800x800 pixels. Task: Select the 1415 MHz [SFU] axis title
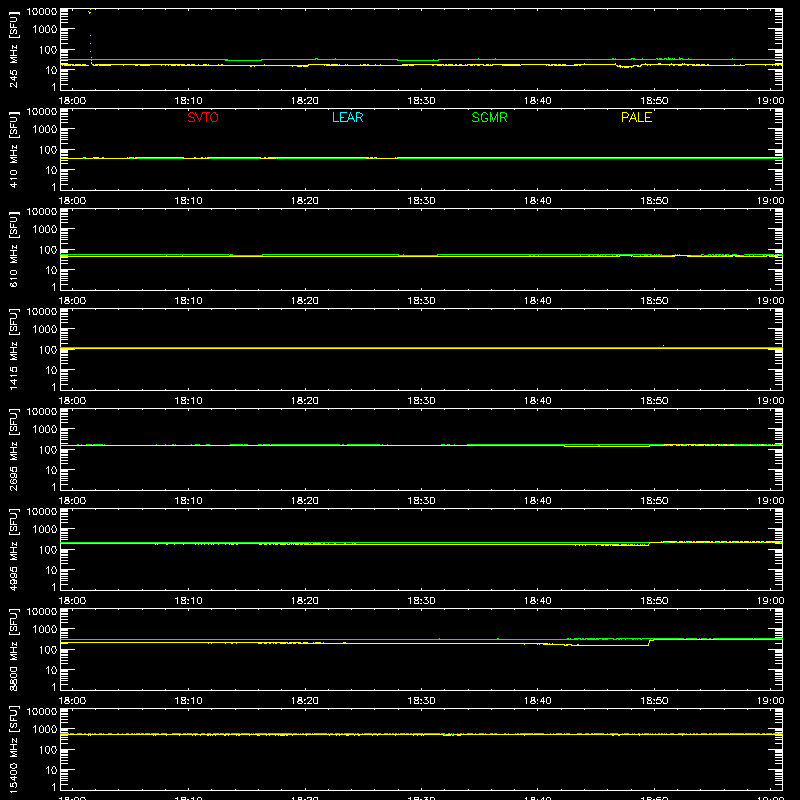point(14,349)
